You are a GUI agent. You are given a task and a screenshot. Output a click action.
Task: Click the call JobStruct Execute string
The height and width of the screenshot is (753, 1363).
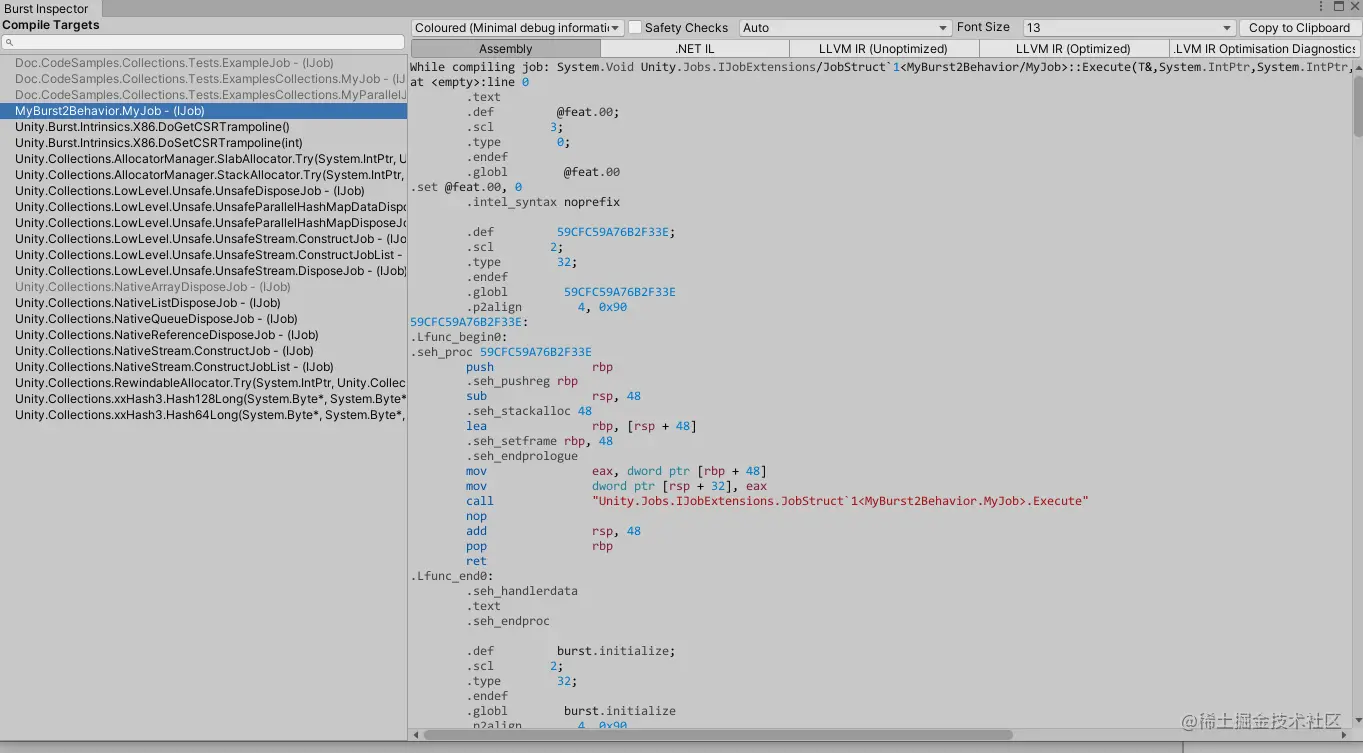click(x=840, y=501)
